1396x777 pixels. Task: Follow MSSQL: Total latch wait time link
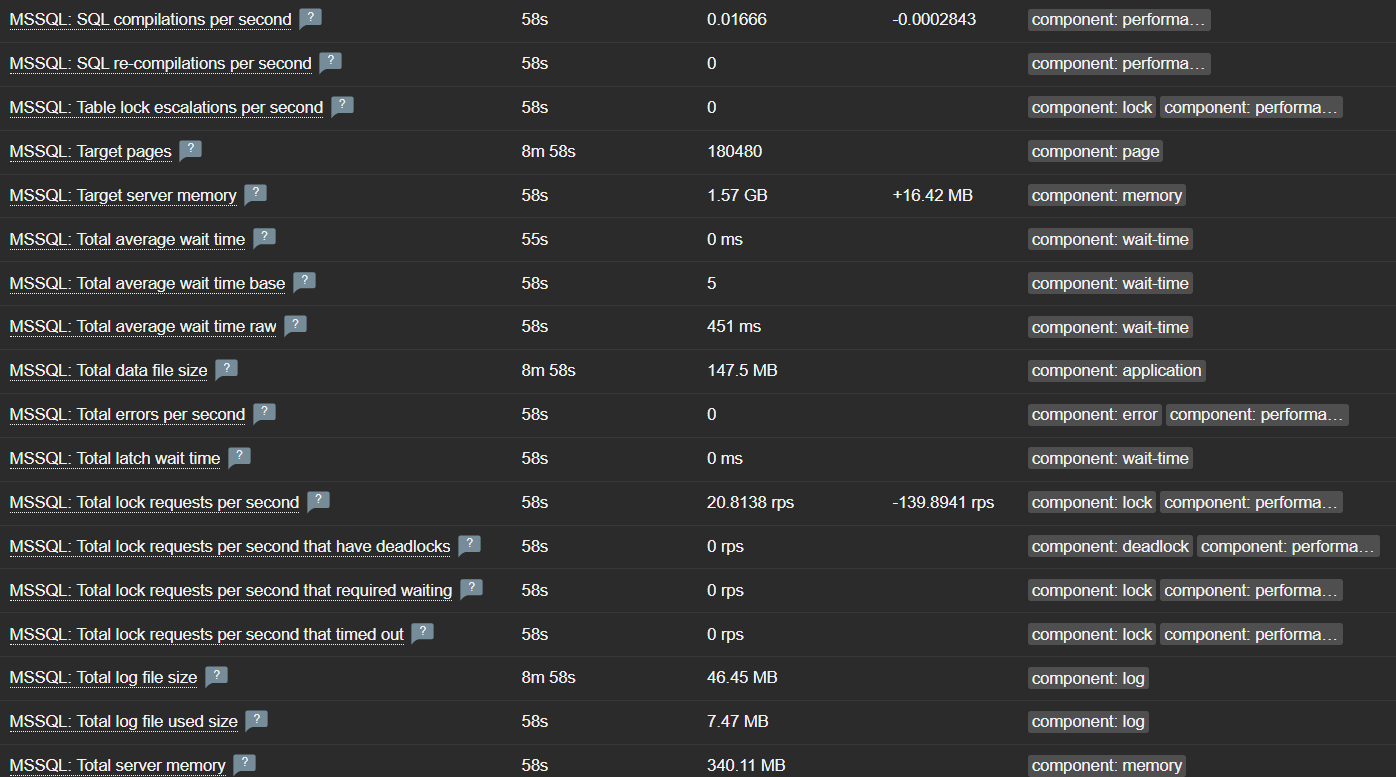pyautogui.click(x=115, y=459)
